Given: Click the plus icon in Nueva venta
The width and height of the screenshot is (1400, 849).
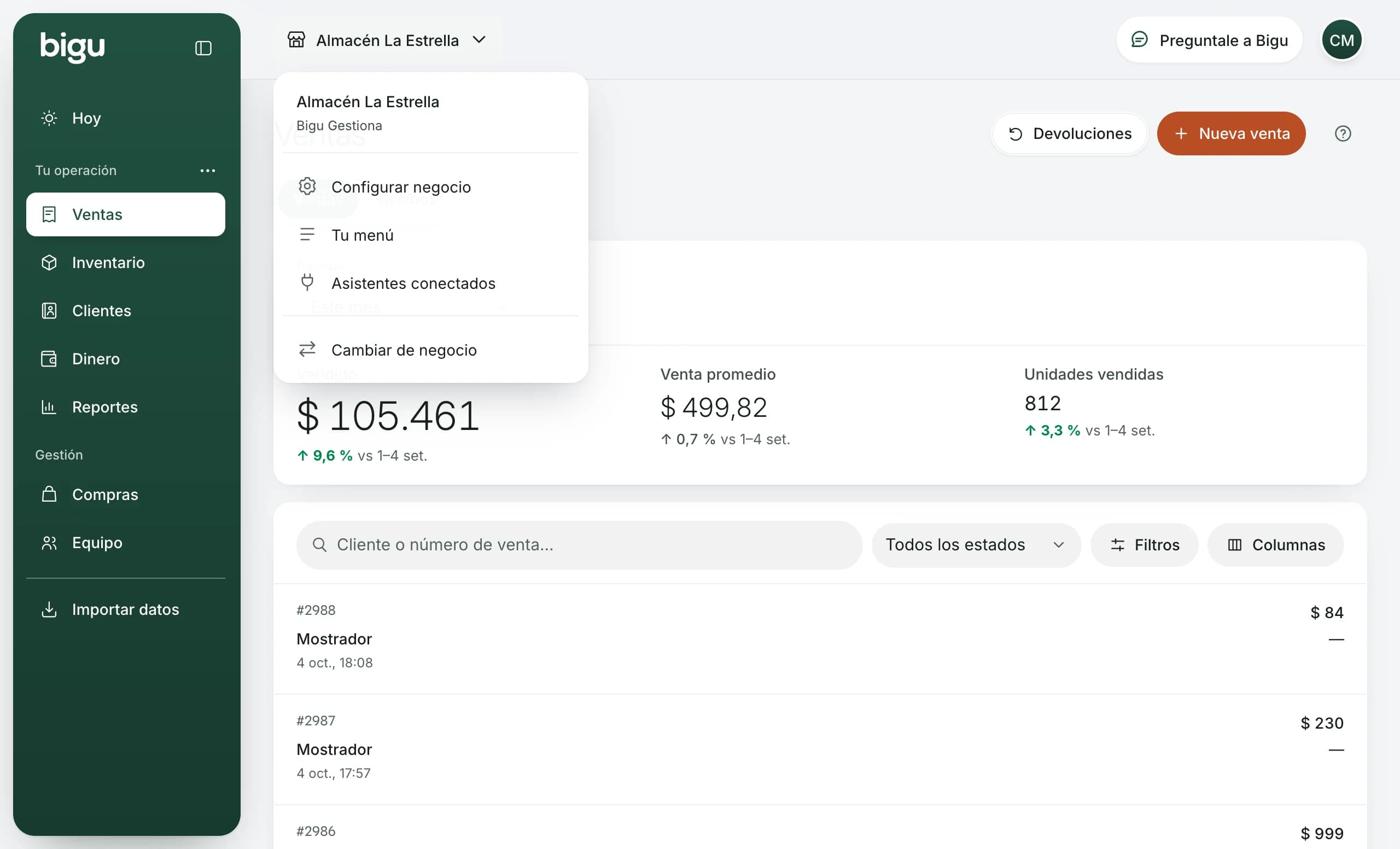Looking at the screenshot, I should (x=1181, y=133).
